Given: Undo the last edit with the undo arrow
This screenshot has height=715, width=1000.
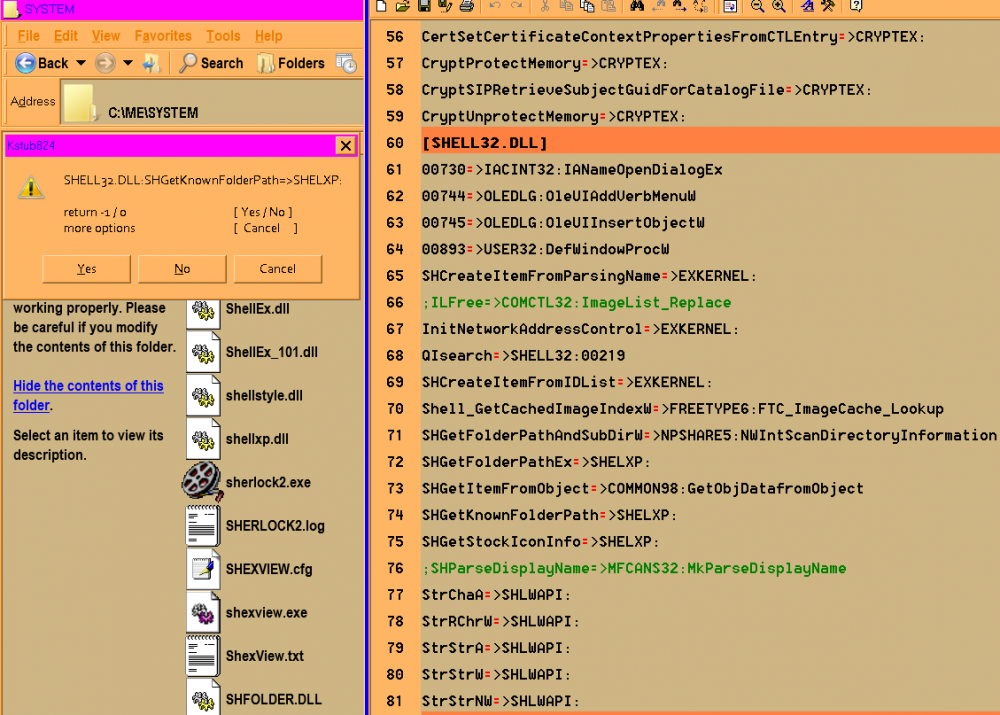Looking at the screenshot, I should (x=495, y=7).
